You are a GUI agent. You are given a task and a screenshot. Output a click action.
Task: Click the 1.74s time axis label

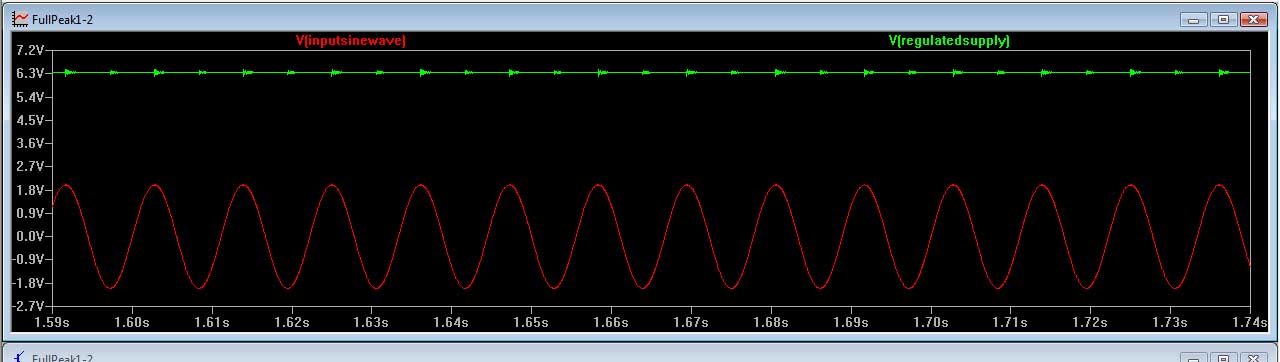[1249, 323]
